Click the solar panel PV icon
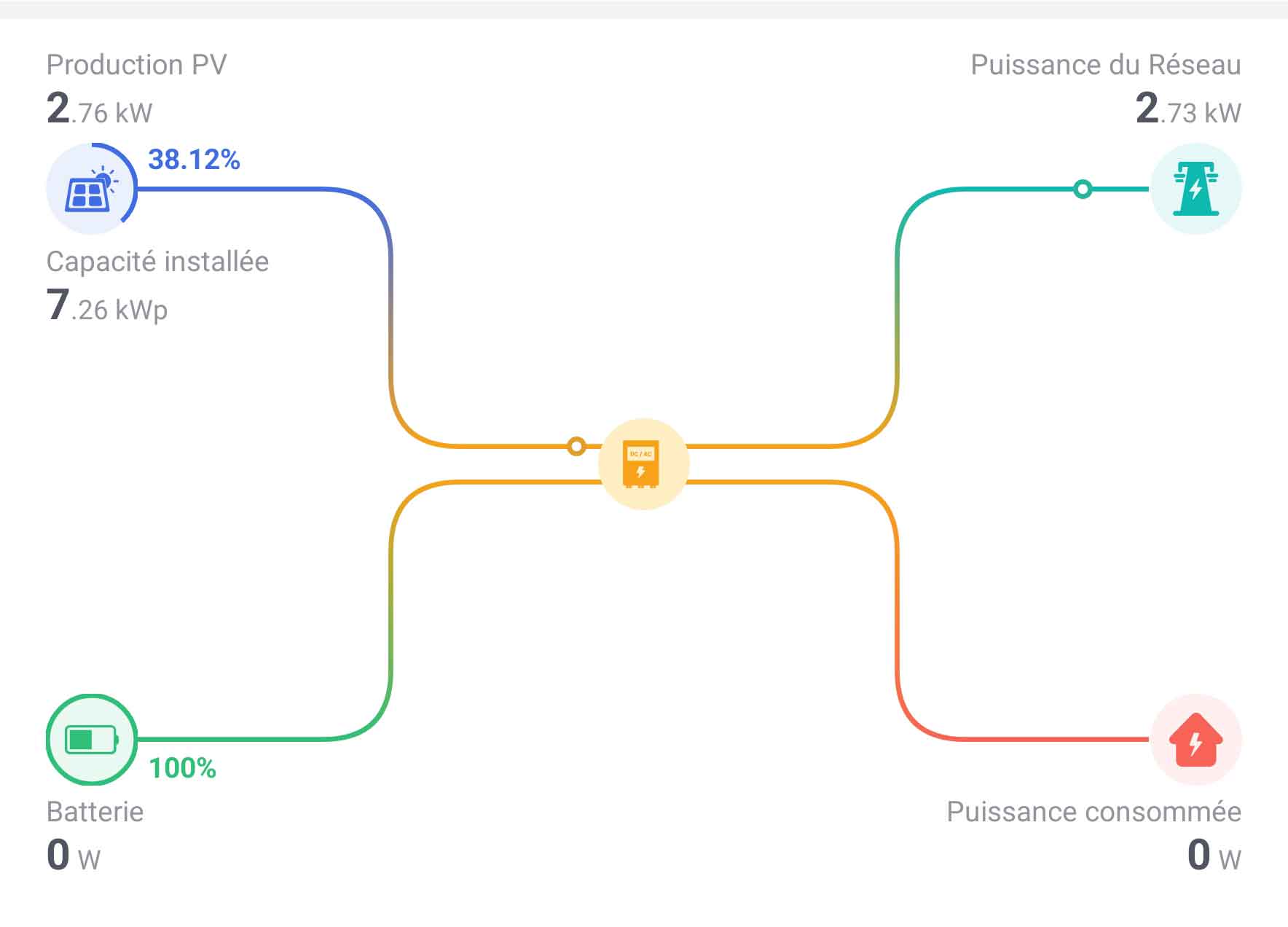 coord(91,189)
